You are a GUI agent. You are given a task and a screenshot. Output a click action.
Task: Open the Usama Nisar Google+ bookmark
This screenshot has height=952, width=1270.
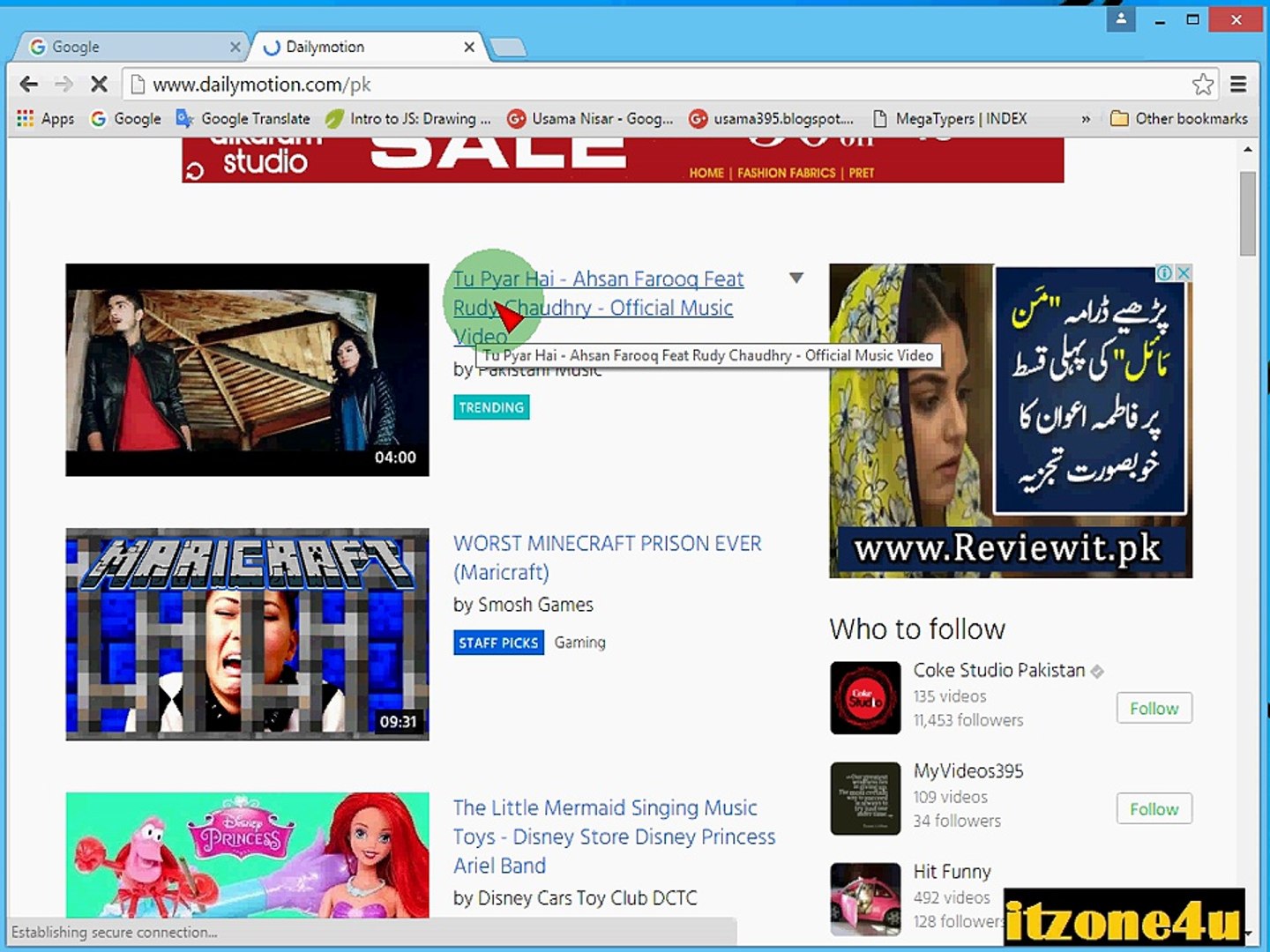pyautogui.click(x=590, y=119)
